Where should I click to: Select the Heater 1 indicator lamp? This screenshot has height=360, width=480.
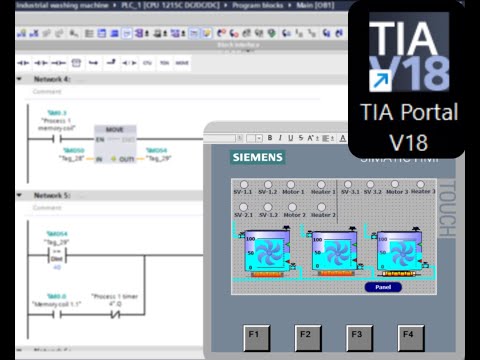coord(321,184)
